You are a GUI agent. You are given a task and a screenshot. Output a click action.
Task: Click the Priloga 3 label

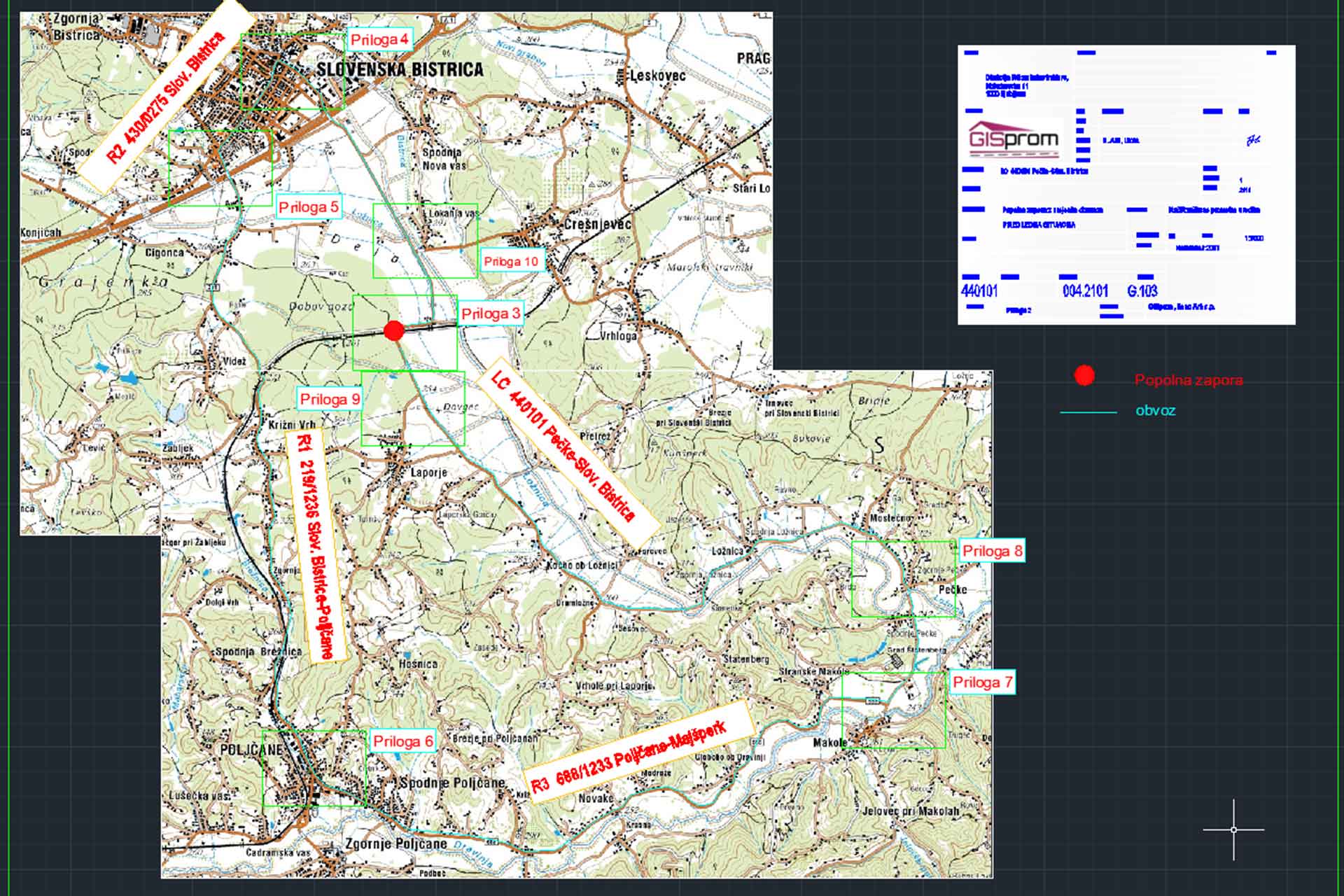[x=491, y=314]
